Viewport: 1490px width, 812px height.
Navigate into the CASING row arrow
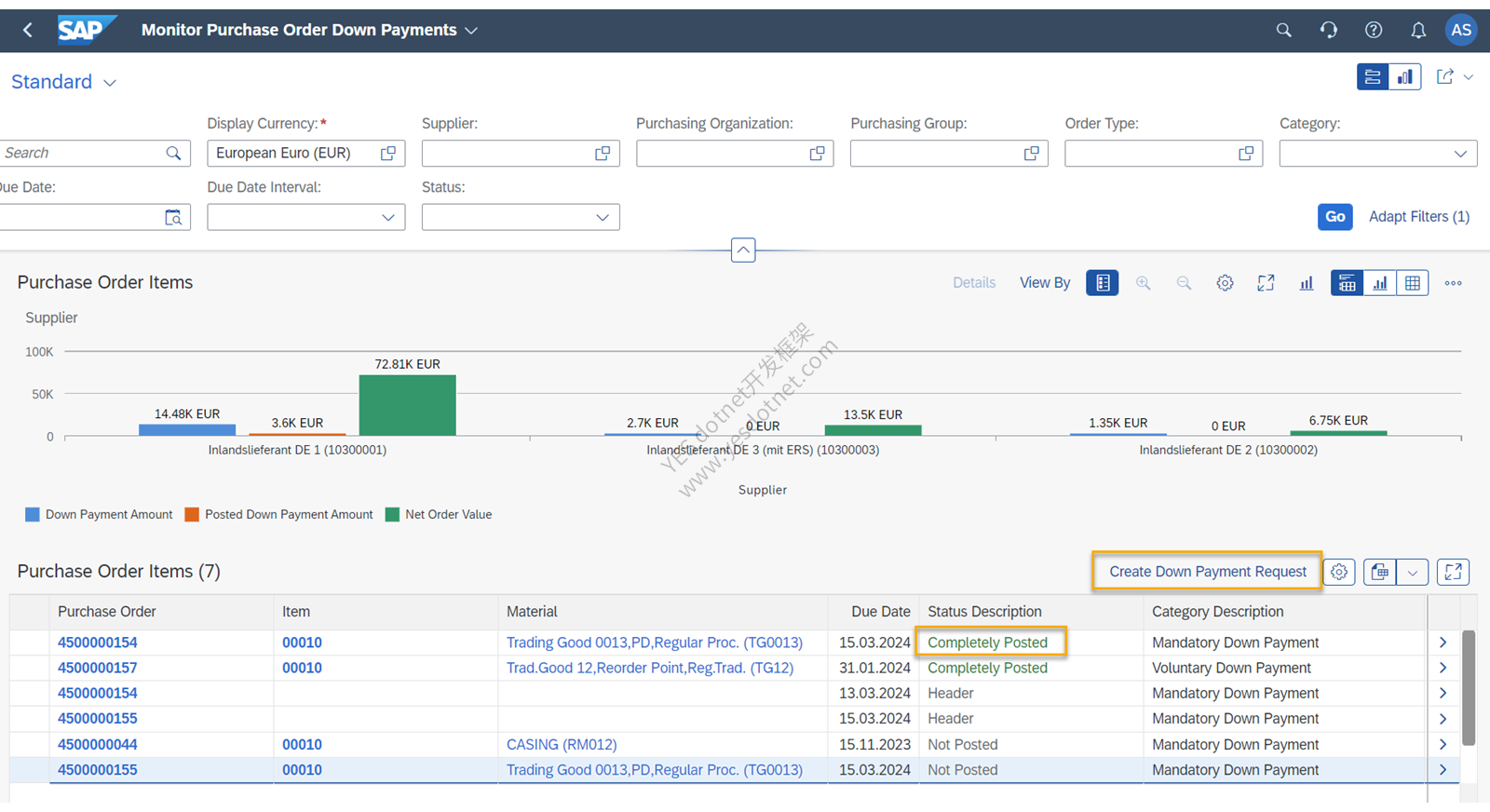1443,745
